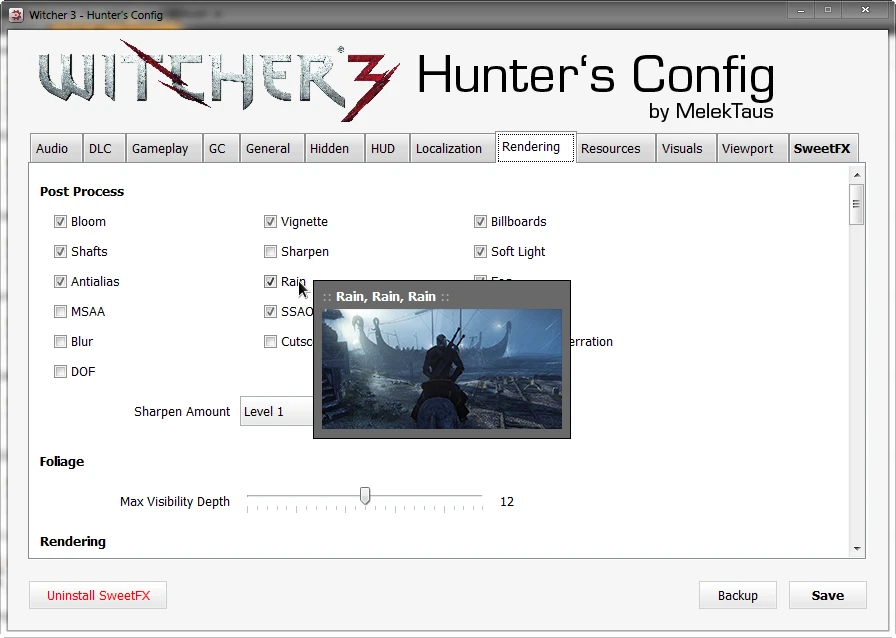
Task: Enable the Sharpen effect
Action: 270,251
